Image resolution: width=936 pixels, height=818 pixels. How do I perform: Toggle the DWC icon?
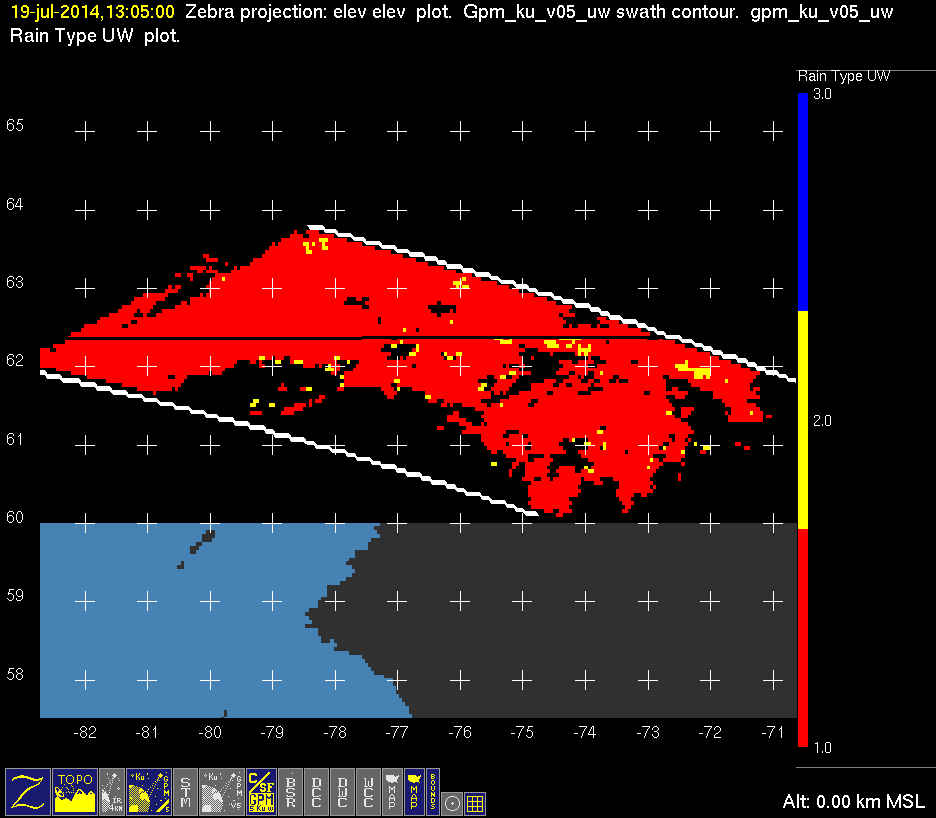point(342,790)
